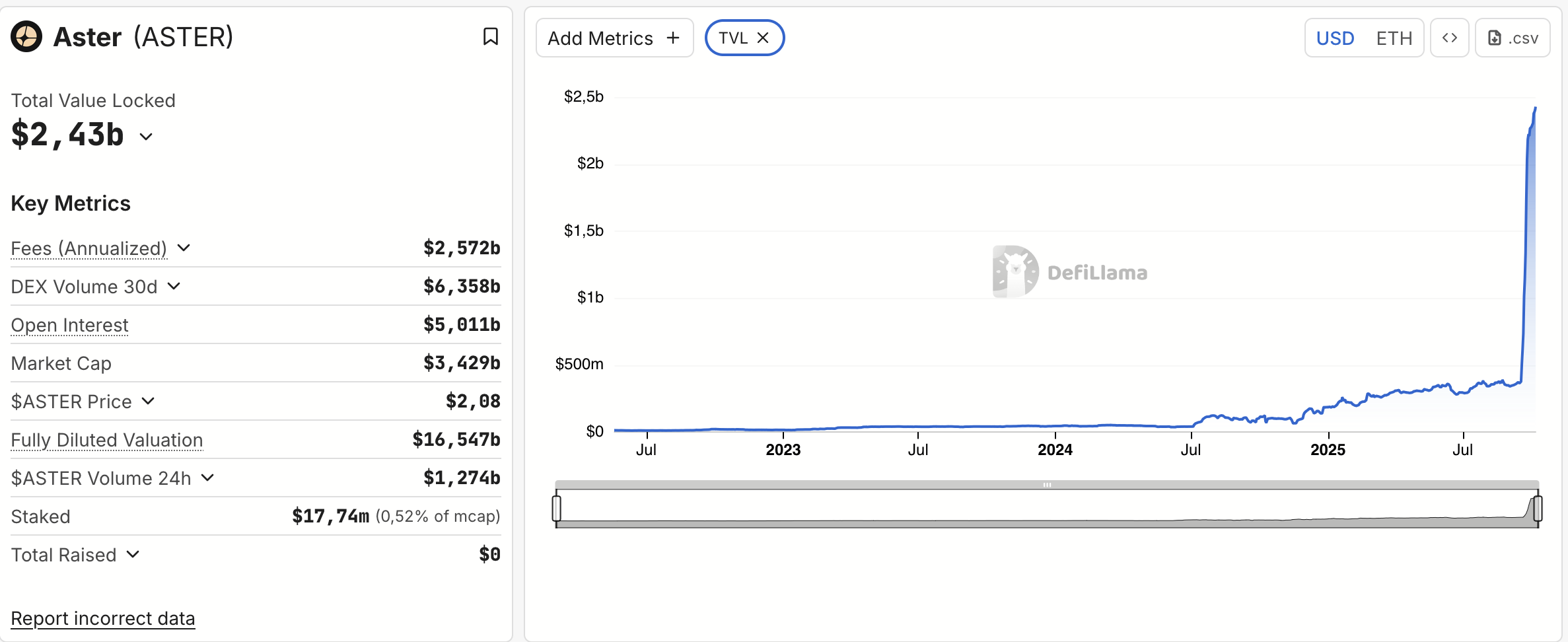
Task: Click the Aster logo icon
Action: click(x=26, y=36)
